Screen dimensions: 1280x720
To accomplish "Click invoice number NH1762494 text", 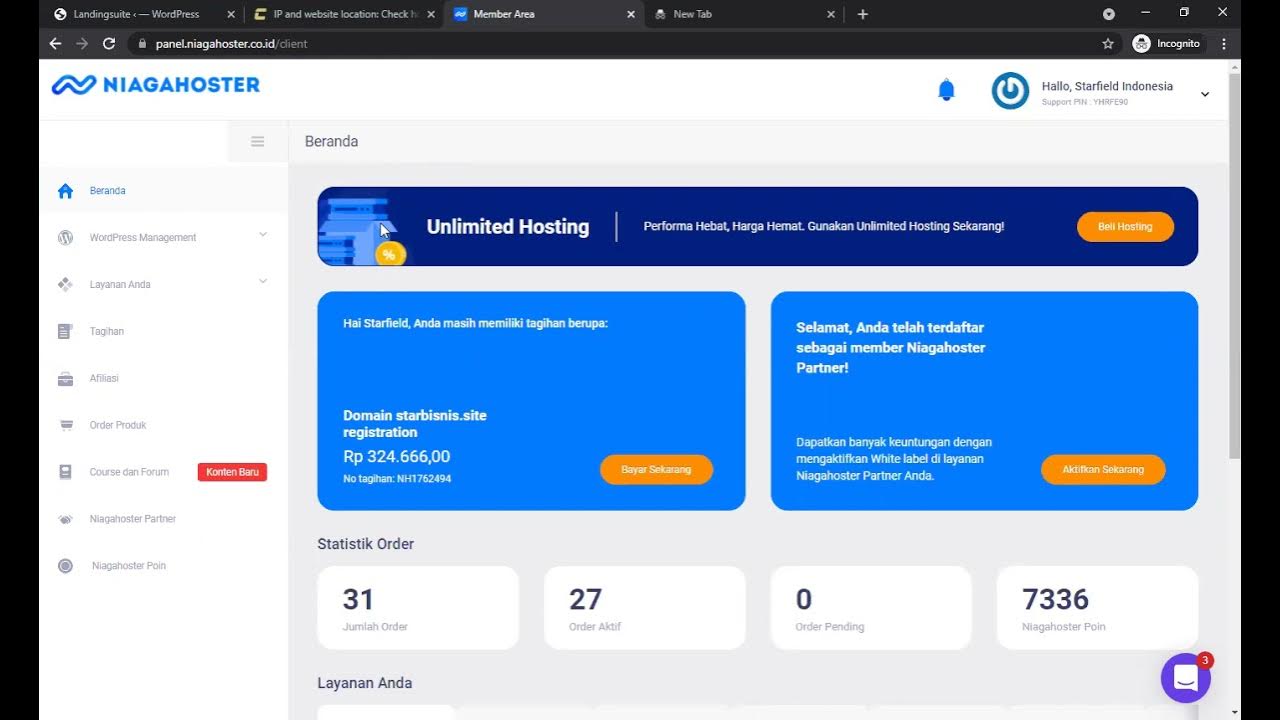I will (x=397, y=479).
